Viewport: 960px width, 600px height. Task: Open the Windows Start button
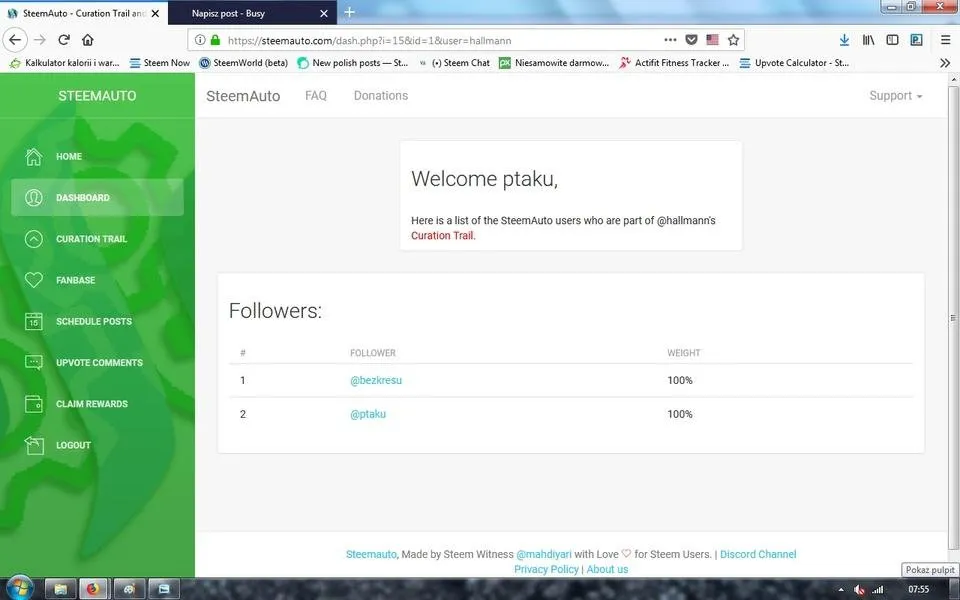tap(19, 588)
